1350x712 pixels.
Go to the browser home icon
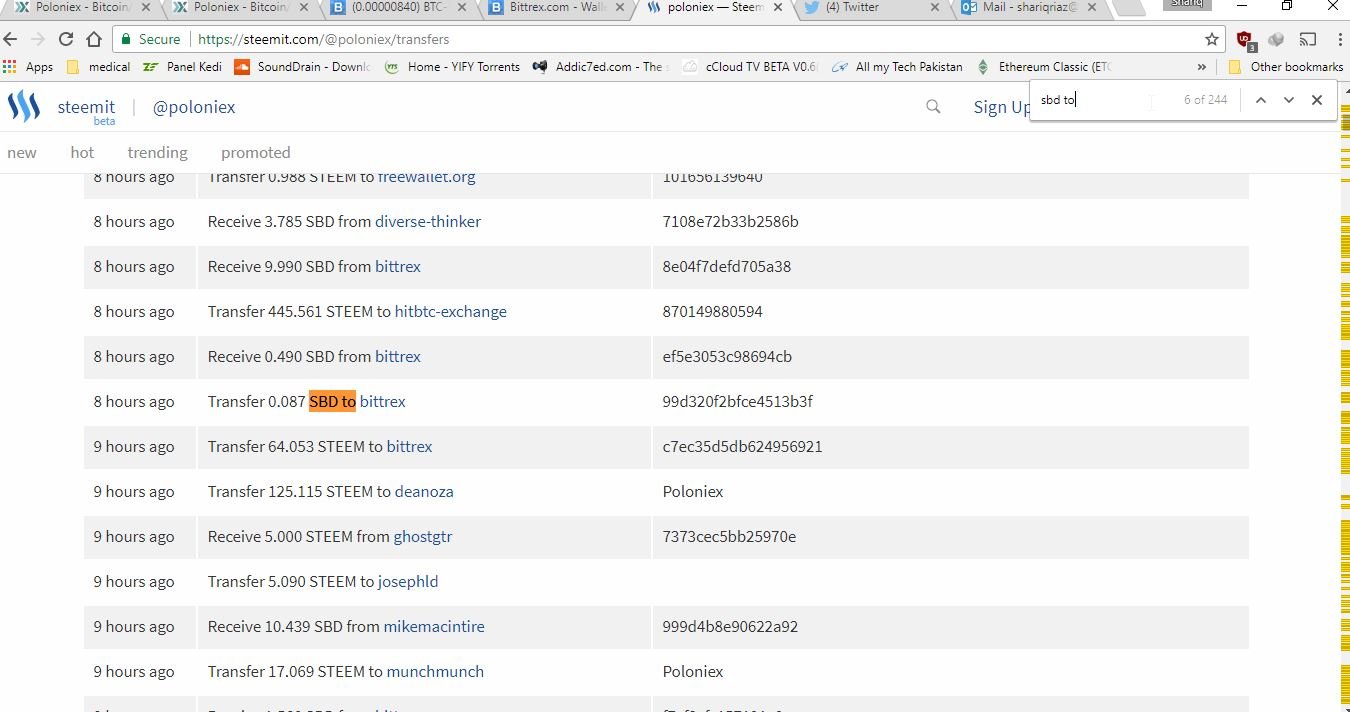(x=94, y=40)
